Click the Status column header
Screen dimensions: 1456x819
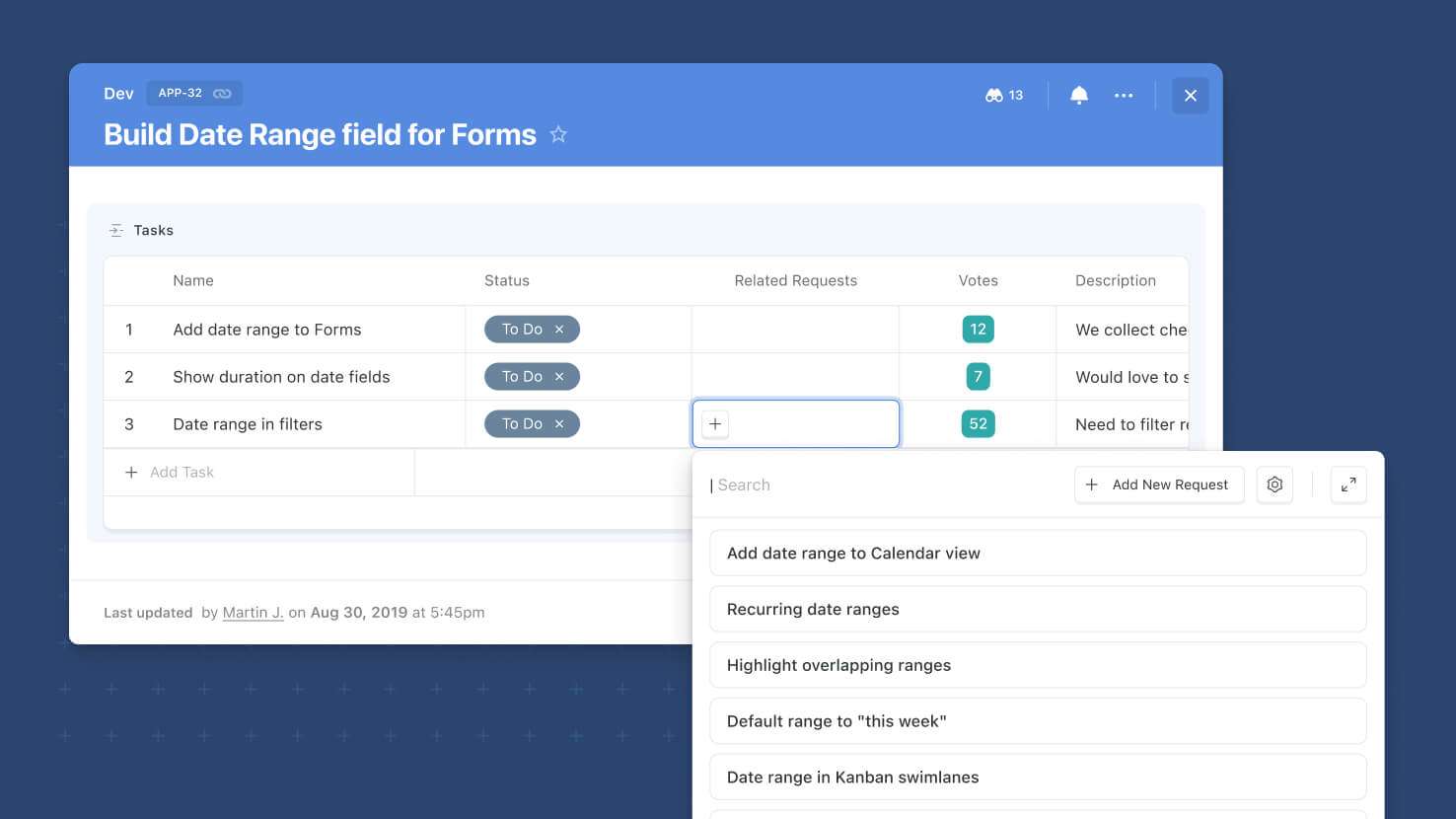point(507,281)
